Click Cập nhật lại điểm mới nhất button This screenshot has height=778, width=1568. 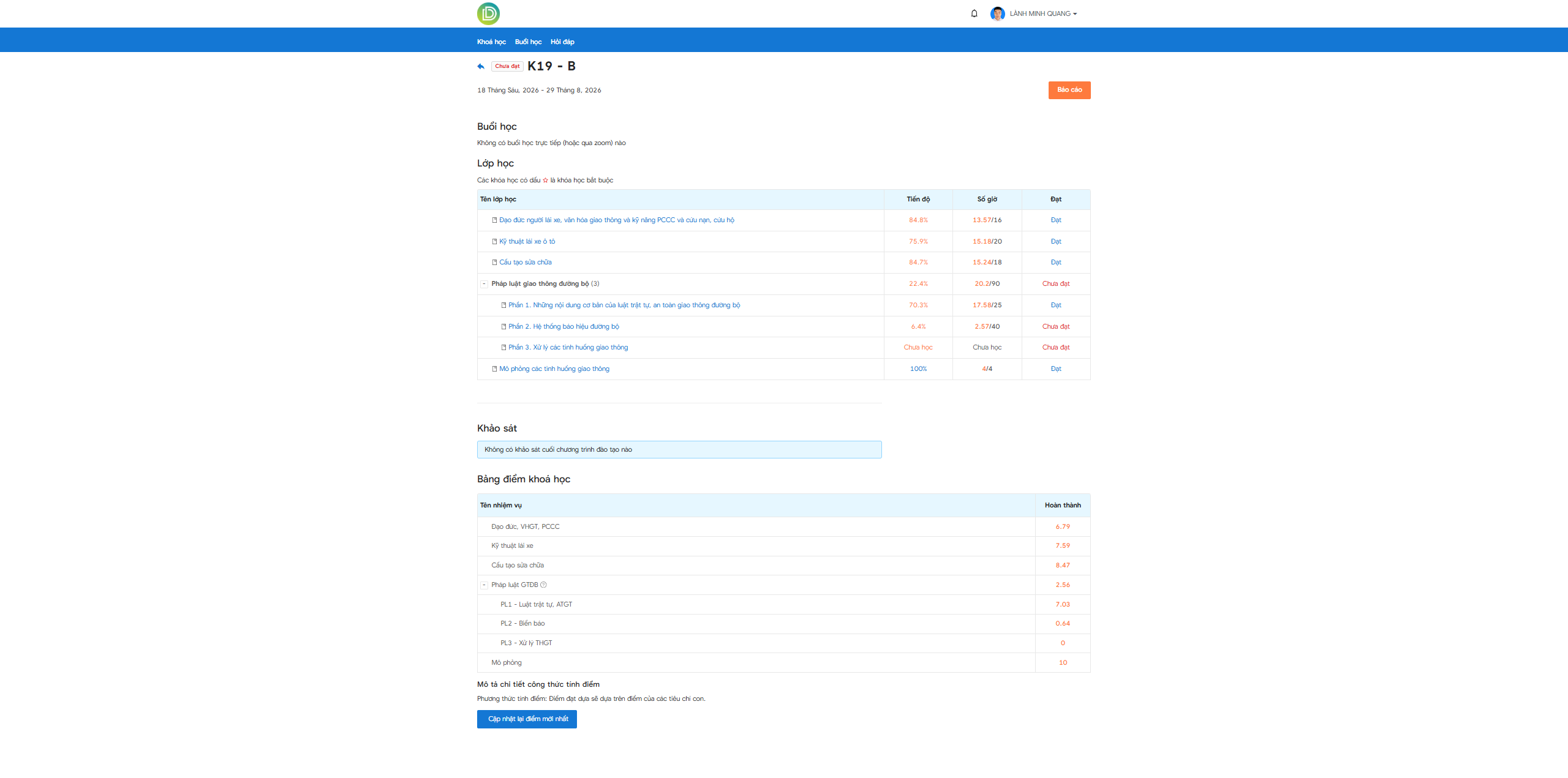(527, 719)
